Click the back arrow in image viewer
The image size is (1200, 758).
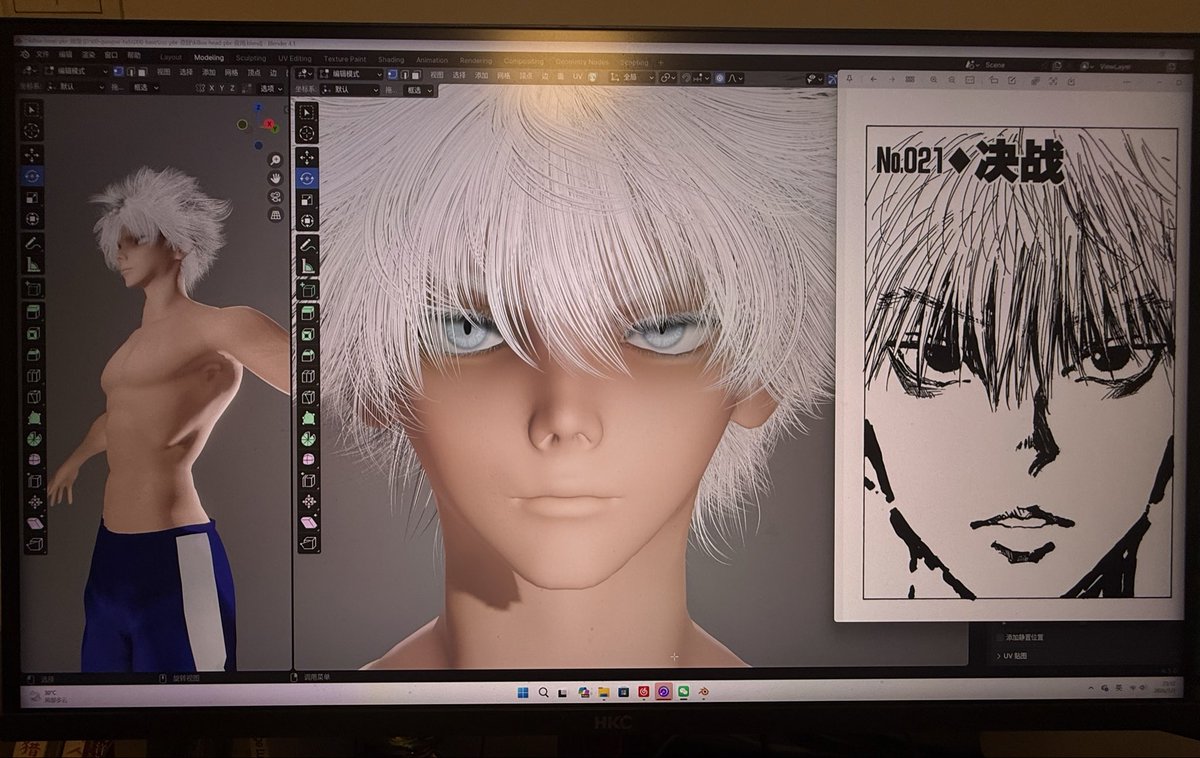[x=874, y=79]
